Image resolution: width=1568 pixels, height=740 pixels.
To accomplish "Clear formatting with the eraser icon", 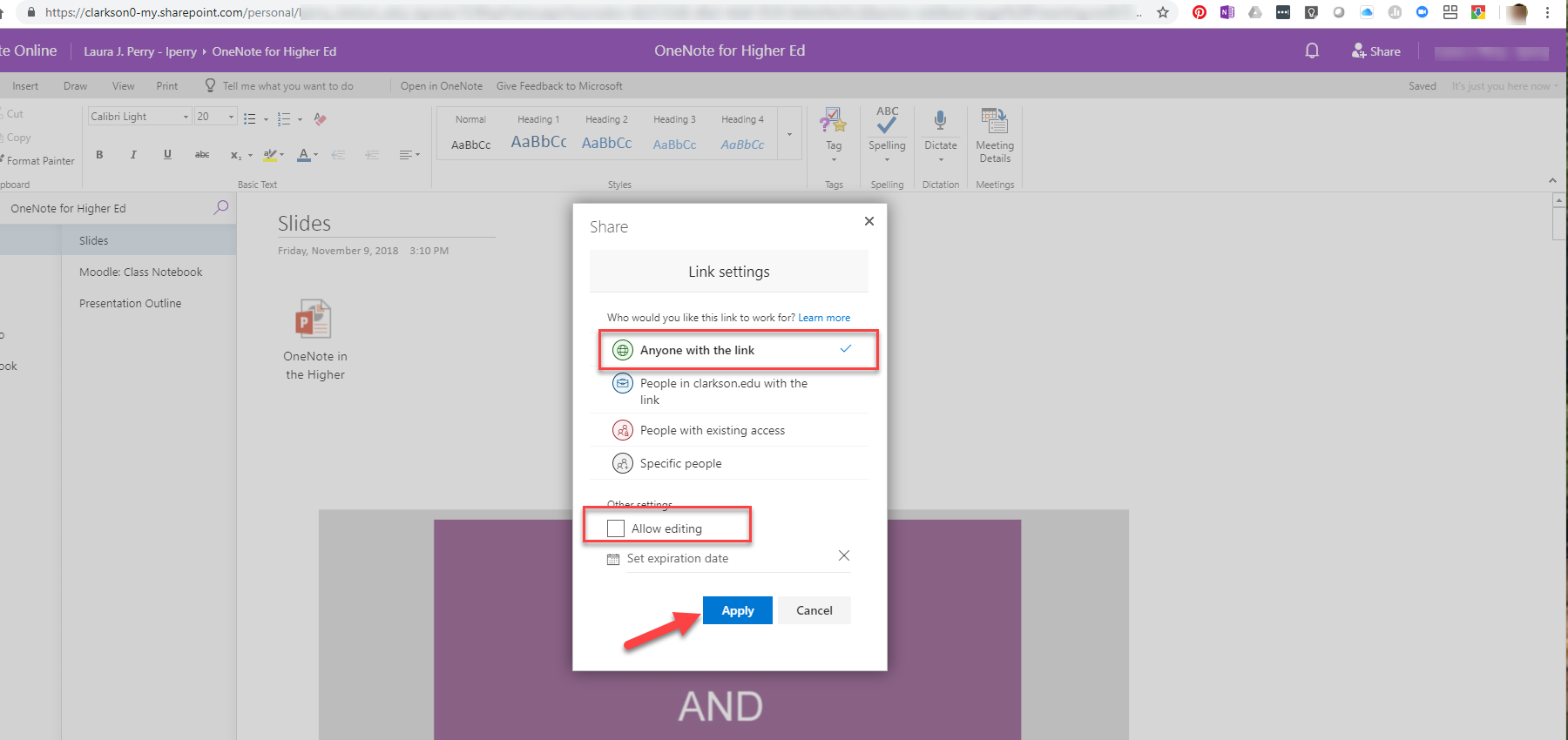I will pyautogui.click(x=320, y=118).
